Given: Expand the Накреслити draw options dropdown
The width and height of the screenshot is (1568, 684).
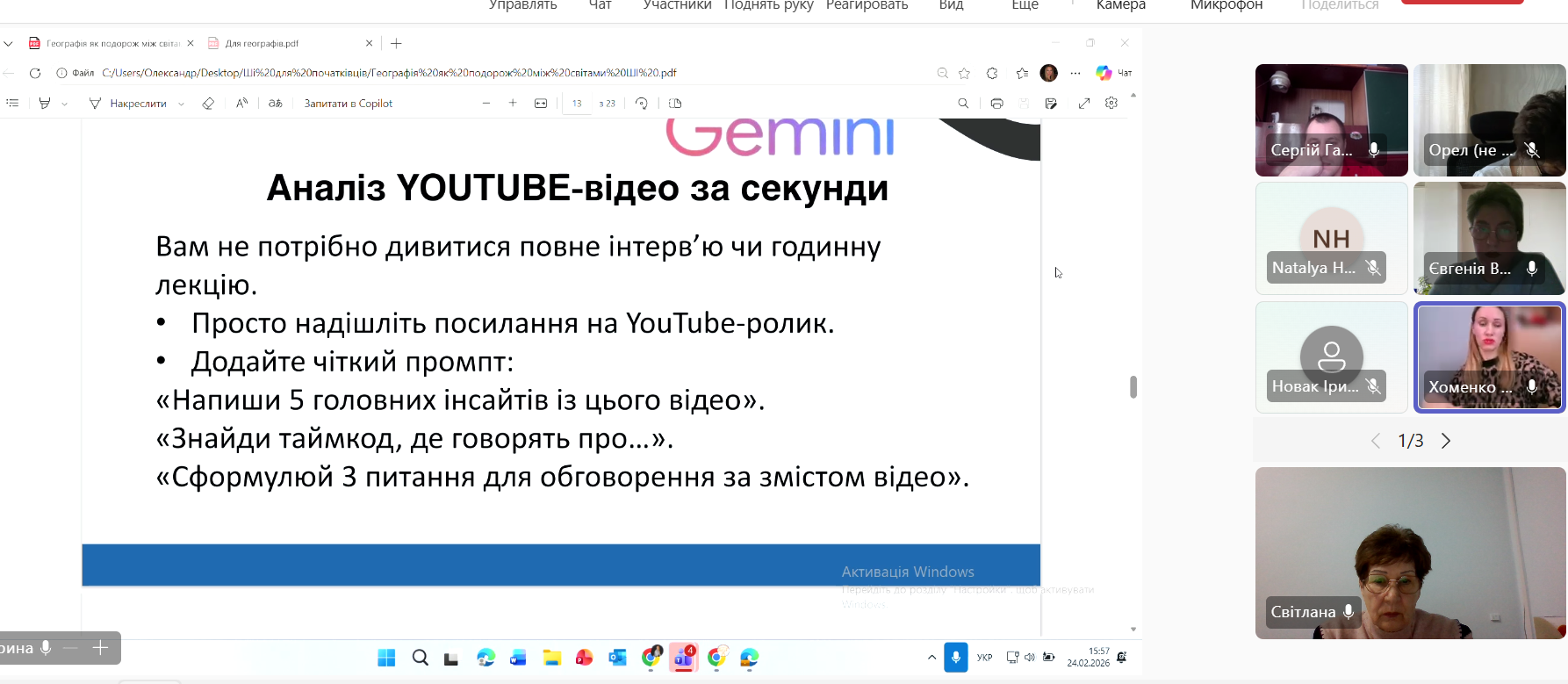Looking at the screenshot, I should (182, 104).
